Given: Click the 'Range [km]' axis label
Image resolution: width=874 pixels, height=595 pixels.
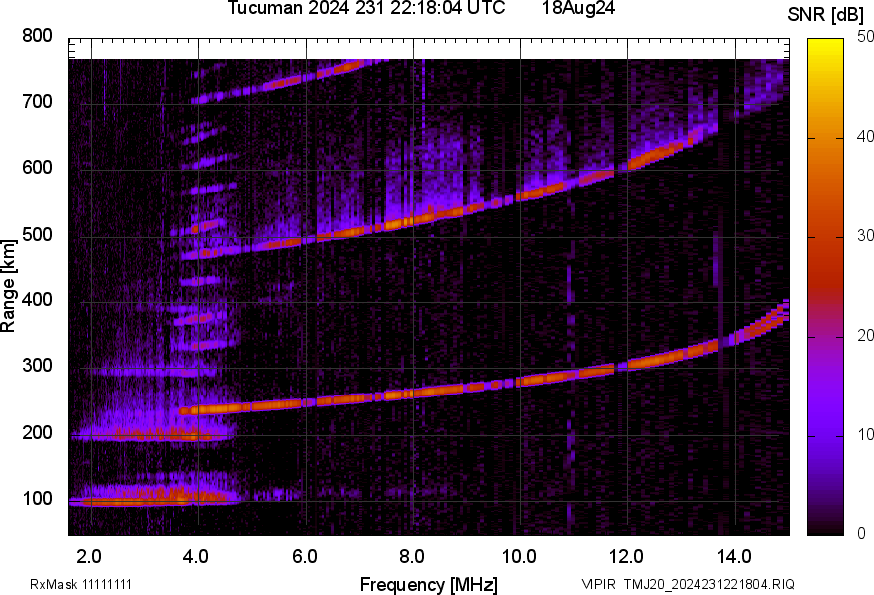Looking at the screenshot, I should pos(8,287).
